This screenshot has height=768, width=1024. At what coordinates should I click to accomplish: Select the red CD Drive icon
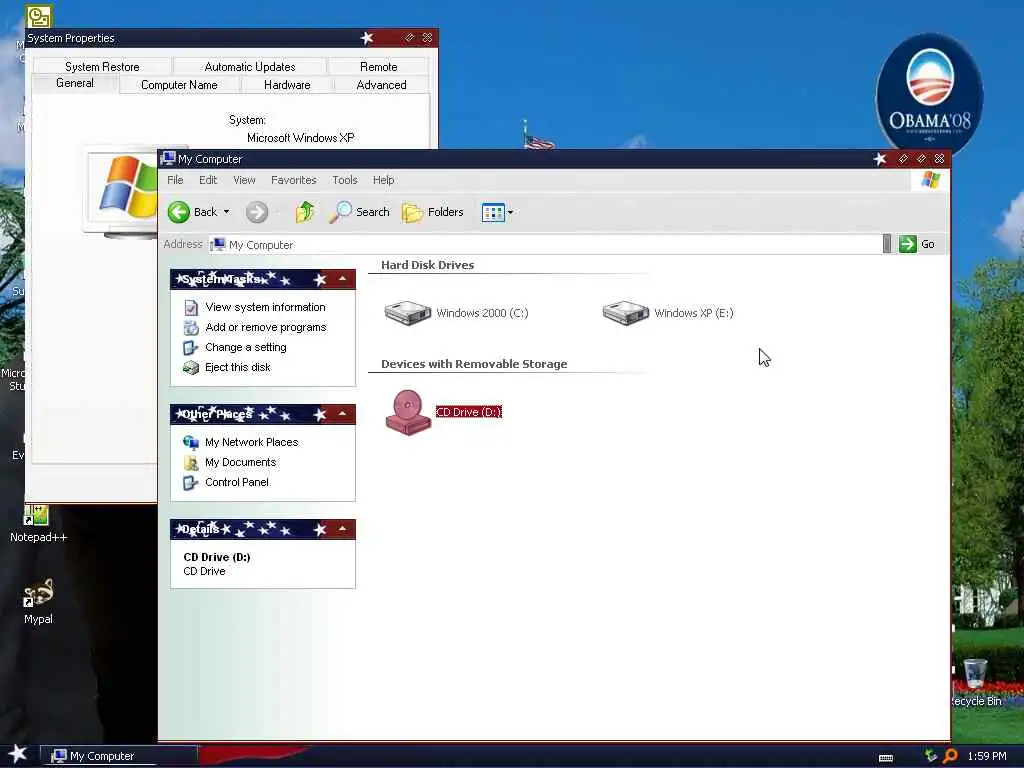[408, 412]
